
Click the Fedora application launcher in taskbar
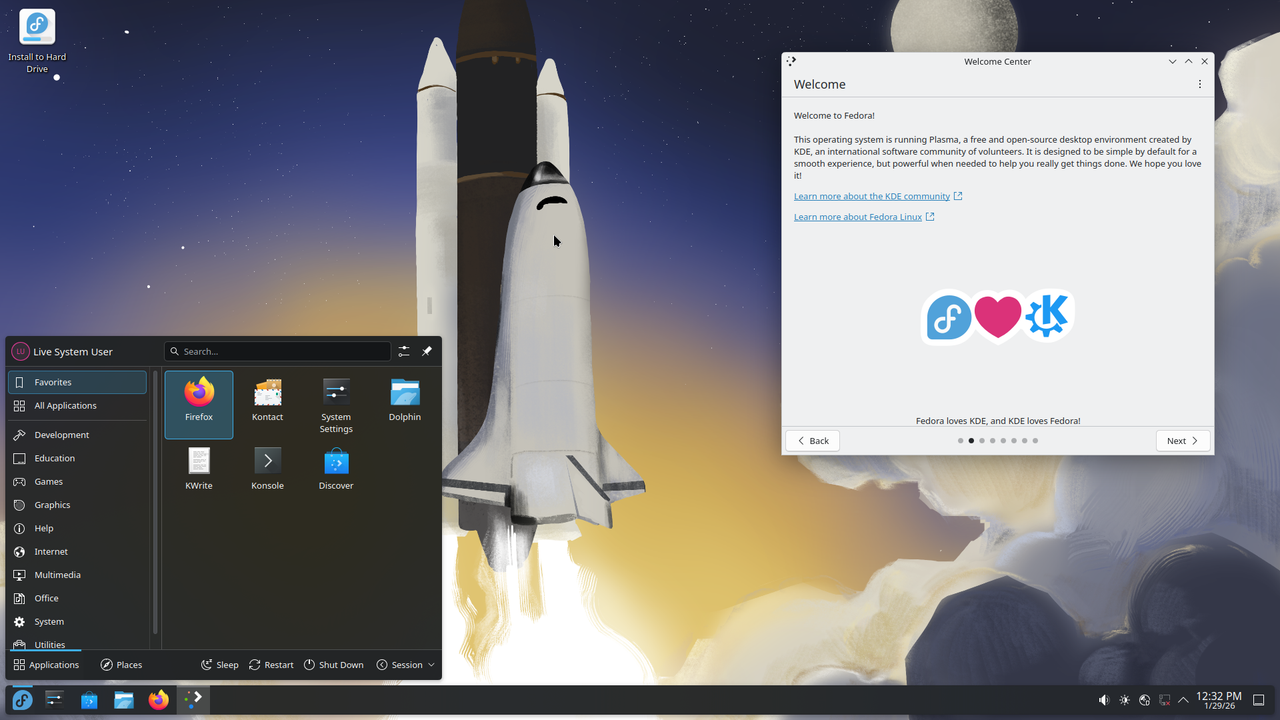pos(22,700)
